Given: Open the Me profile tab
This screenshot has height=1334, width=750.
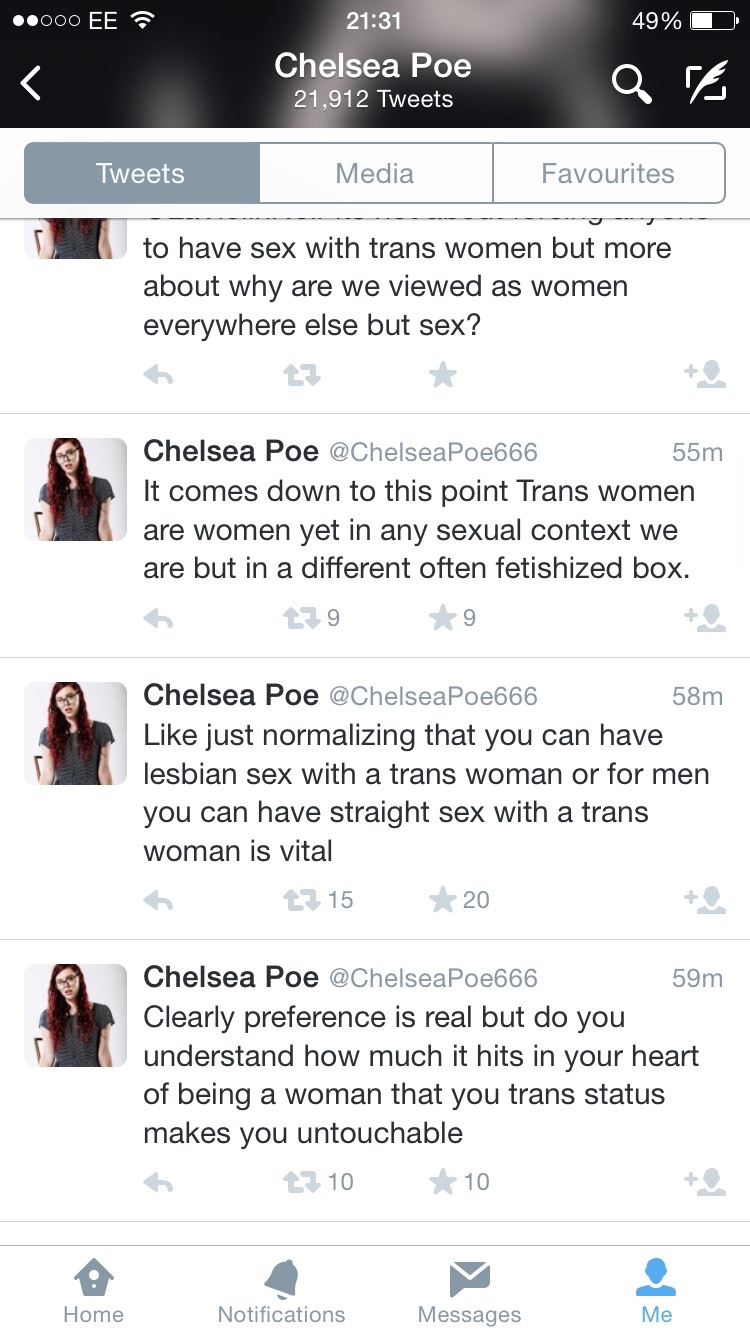Looking at the screenshot, I should pos(656,1290).
